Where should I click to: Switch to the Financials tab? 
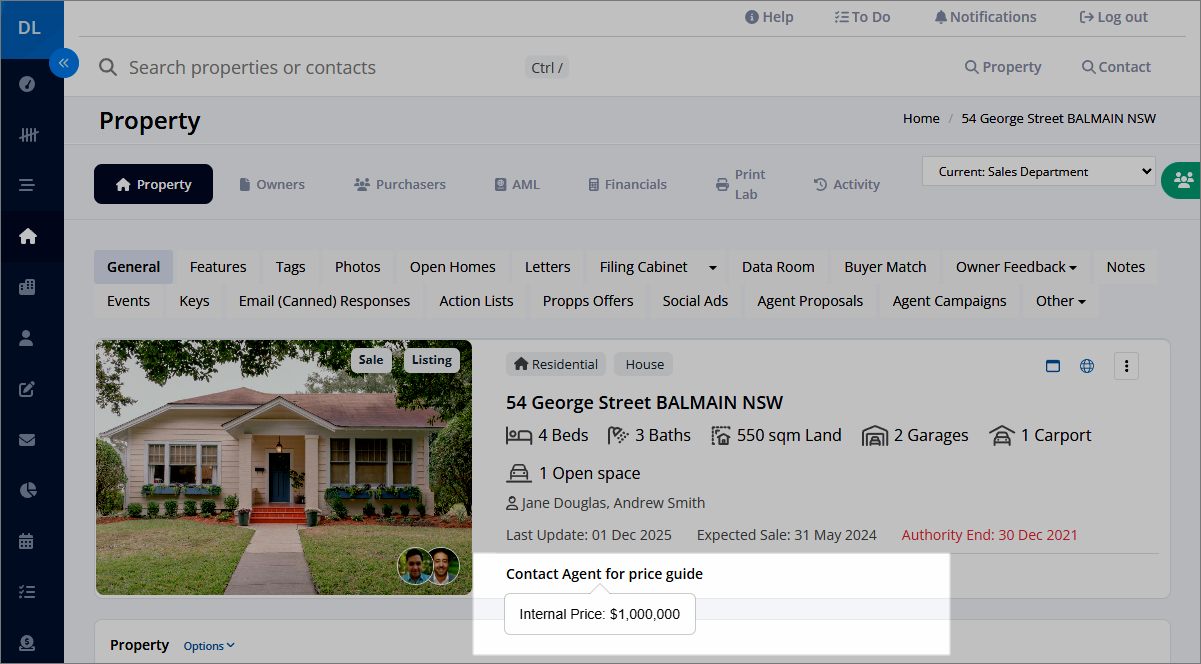pos(627,184)
